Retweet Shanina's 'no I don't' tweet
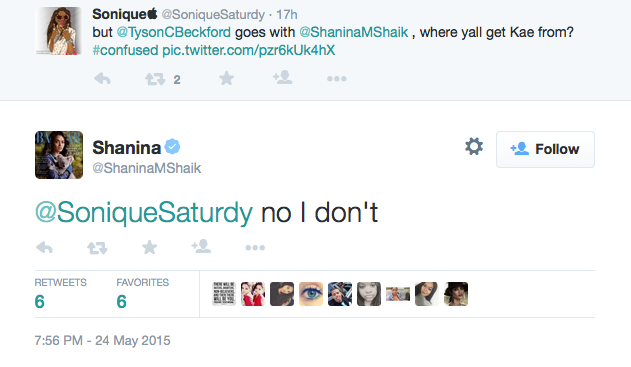The height and width of the screenshot is (367, 631). pos(97,248)
